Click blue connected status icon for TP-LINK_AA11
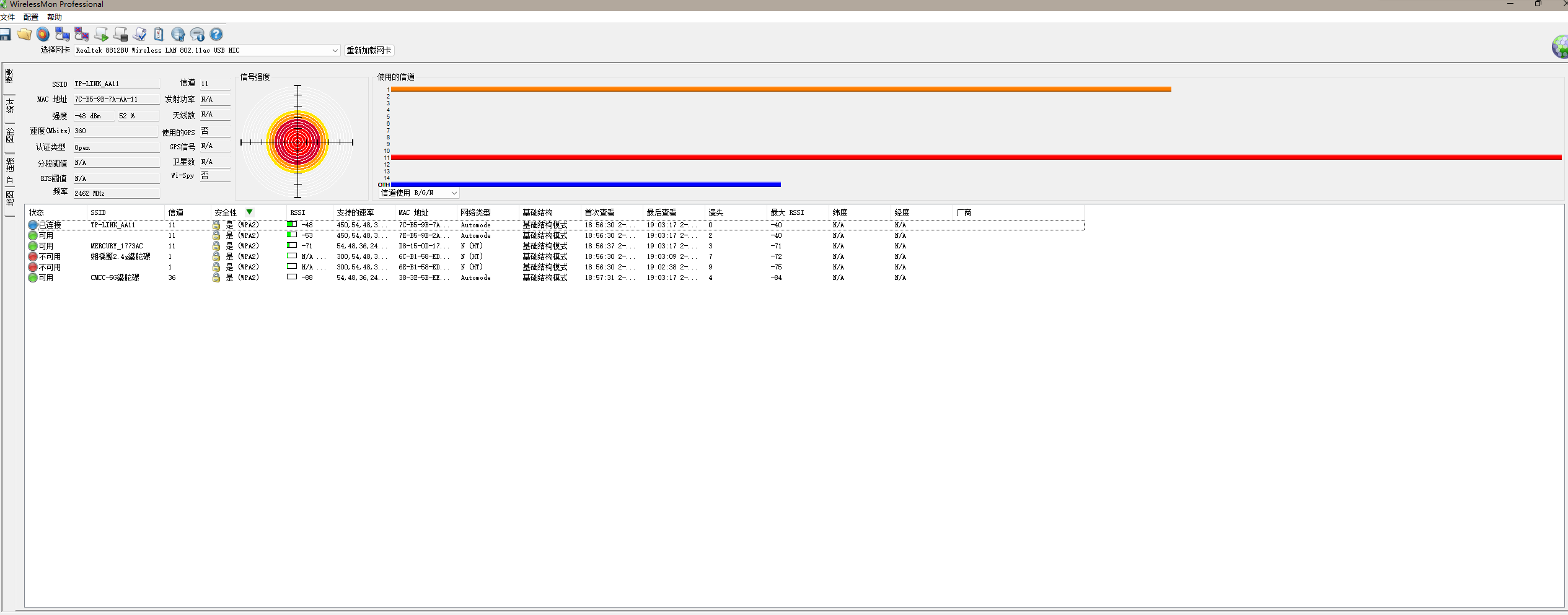The height and width of the screenshot is (615, 1568). point(33,225)
